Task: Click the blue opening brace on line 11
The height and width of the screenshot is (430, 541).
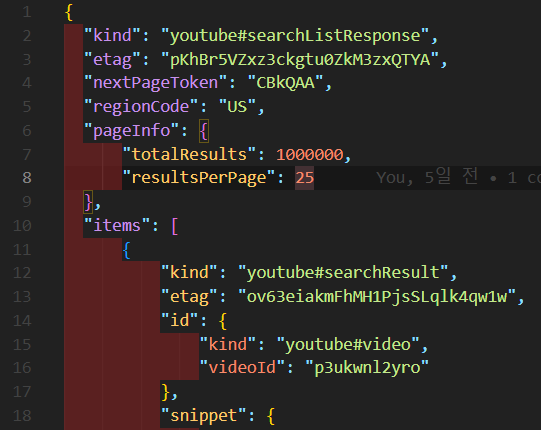Action: click(127, 250)
